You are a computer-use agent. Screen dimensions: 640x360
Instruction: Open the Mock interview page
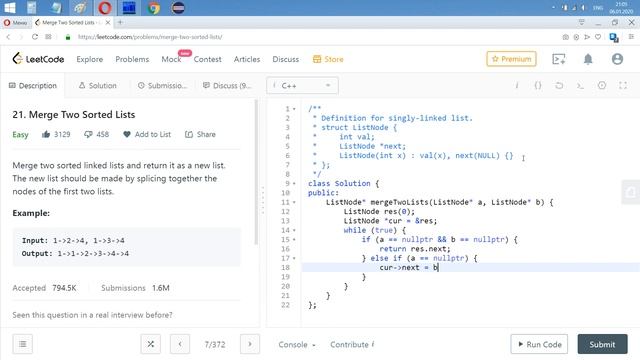171,59
